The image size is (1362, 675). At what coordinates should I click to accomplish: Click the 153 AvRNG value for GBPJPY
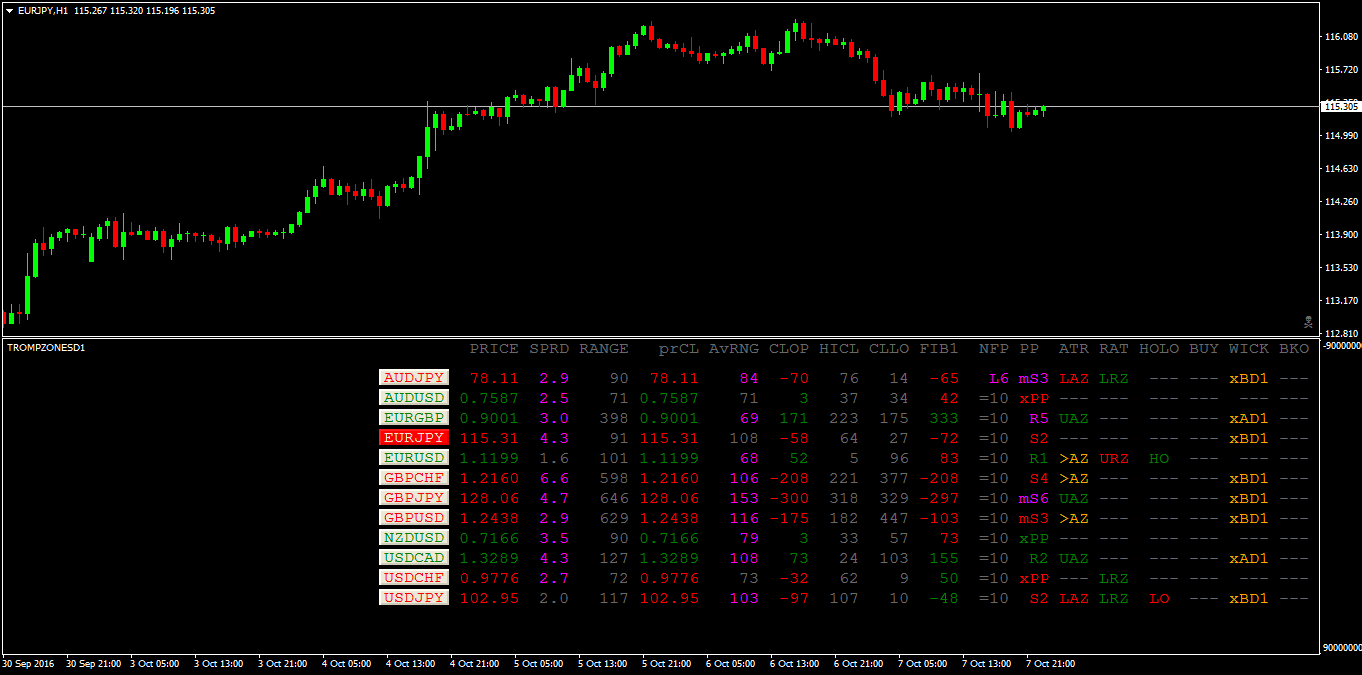[744, 499]
